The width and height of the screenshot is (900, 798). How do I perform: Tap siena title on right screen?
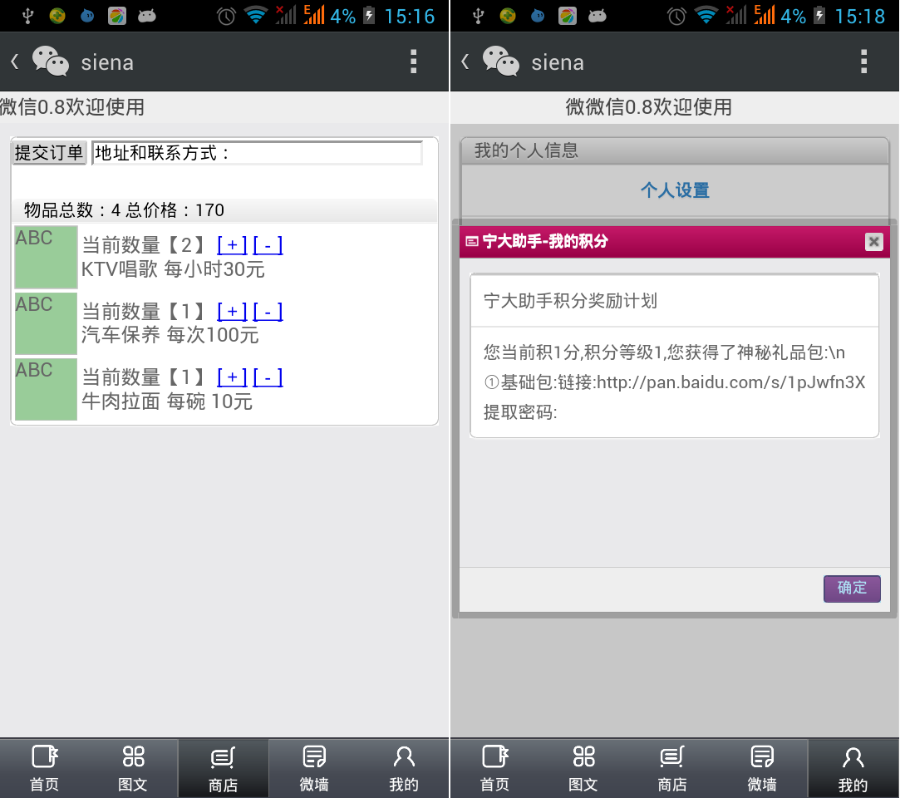558,63
